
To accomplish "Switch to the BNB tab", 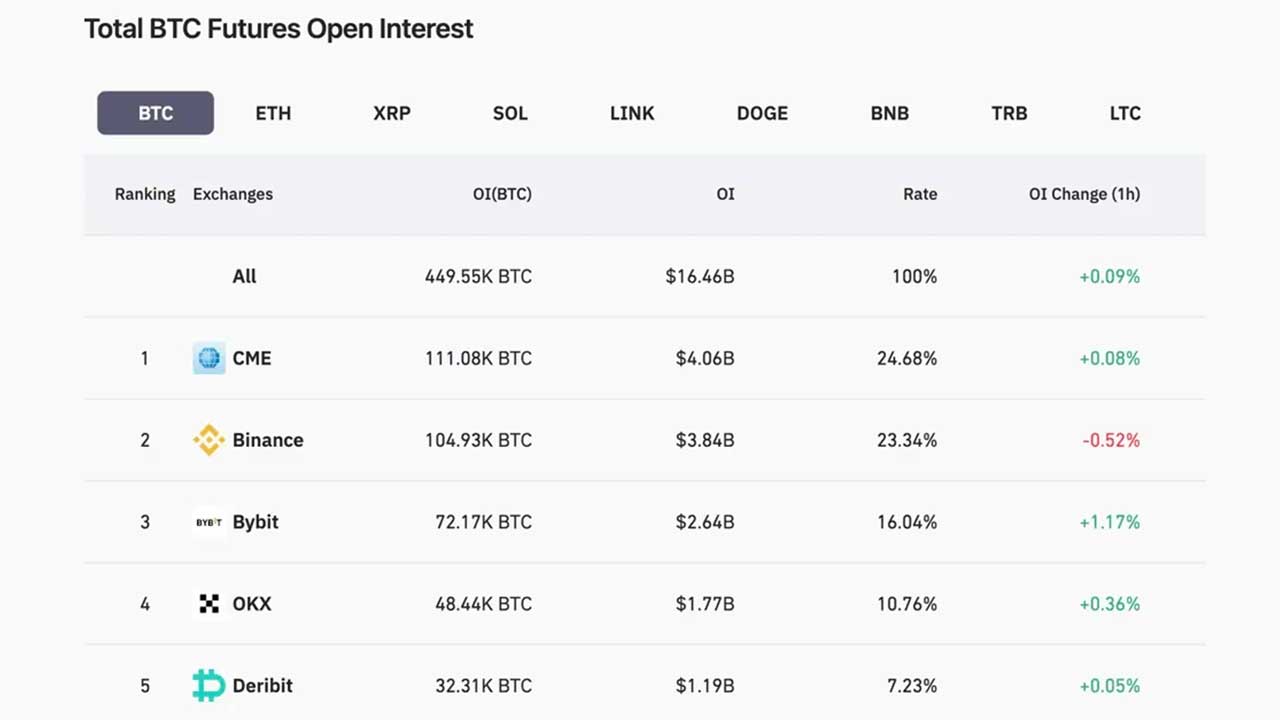I will pos(889,113).
